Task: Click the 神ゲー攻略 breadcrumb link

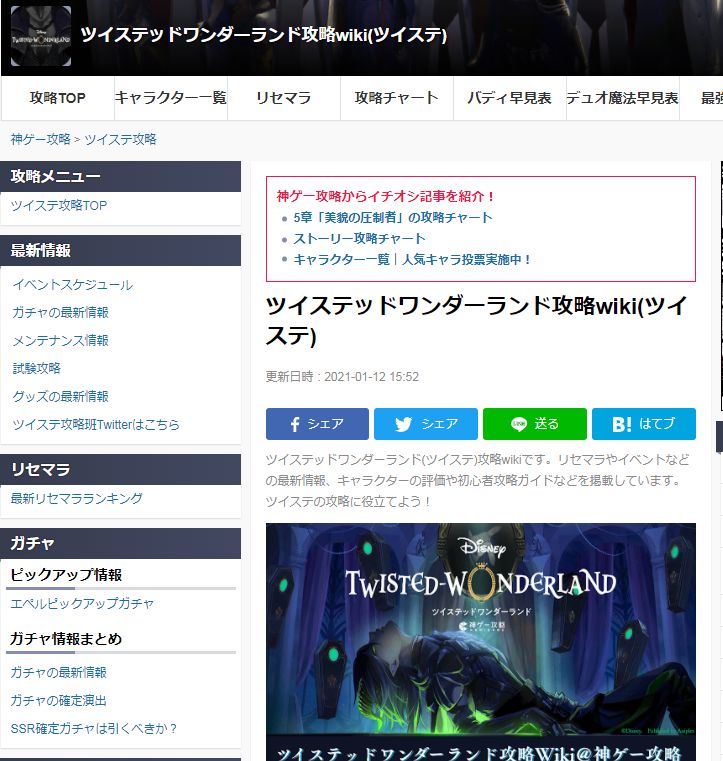Action: point(41,139)
